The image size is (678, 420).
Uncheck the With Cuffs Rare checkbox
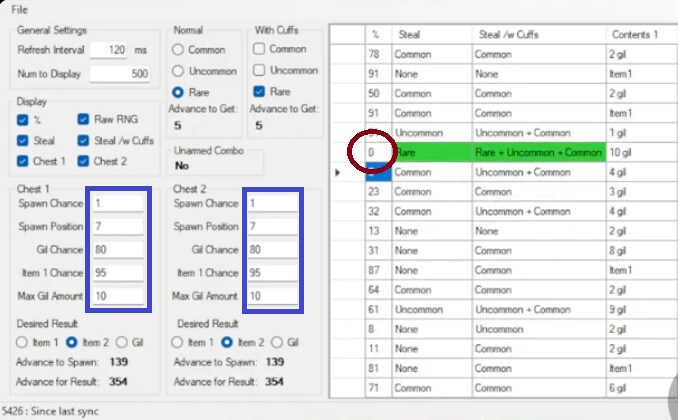coord(259,91)
